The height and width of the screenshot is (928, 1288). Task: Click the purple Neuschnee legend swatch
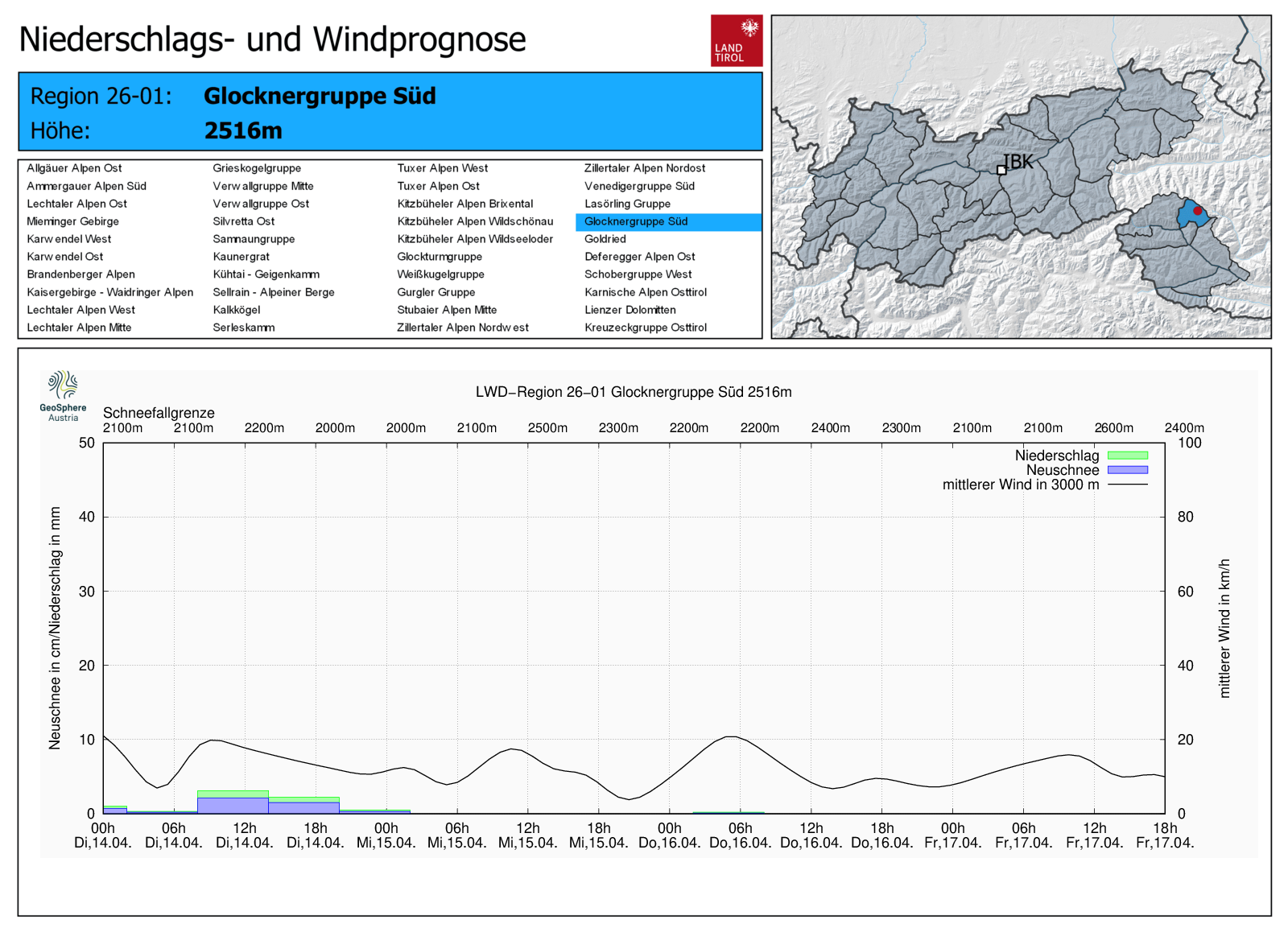pos(1127,470)
